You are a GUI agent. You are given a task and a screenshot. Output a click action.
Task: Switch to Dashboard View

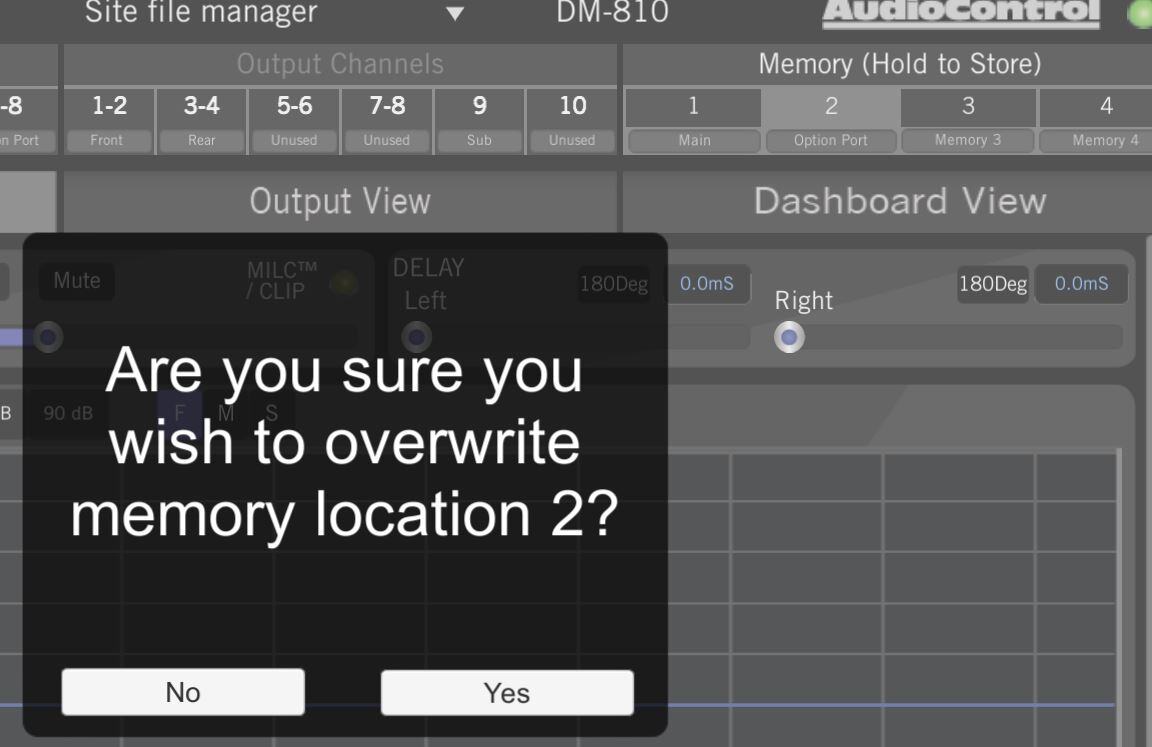coord(888,201)
